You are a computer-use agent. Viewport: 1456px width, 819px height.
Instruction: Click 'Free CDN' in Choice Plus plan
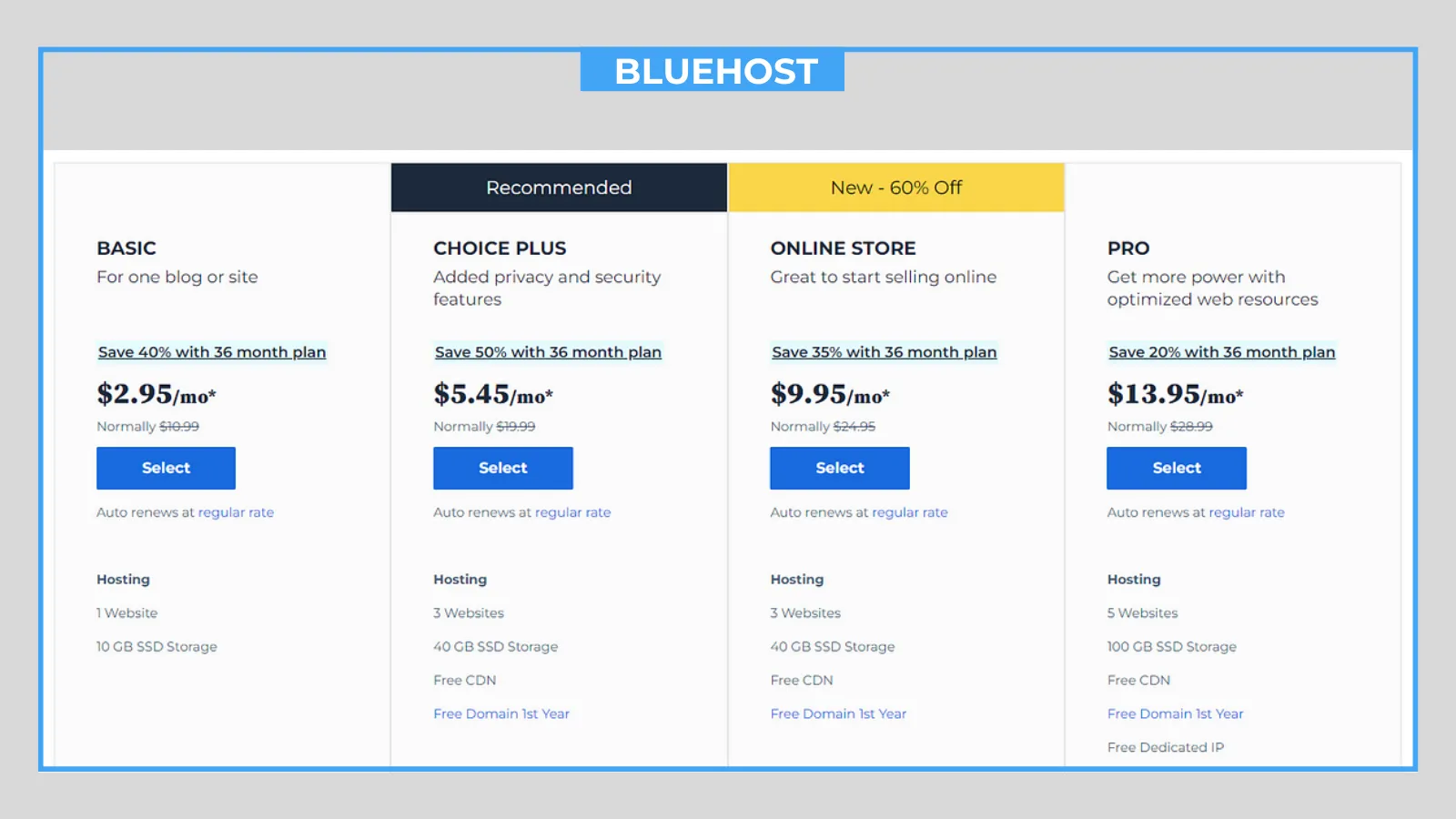click(x=465, y=681)
